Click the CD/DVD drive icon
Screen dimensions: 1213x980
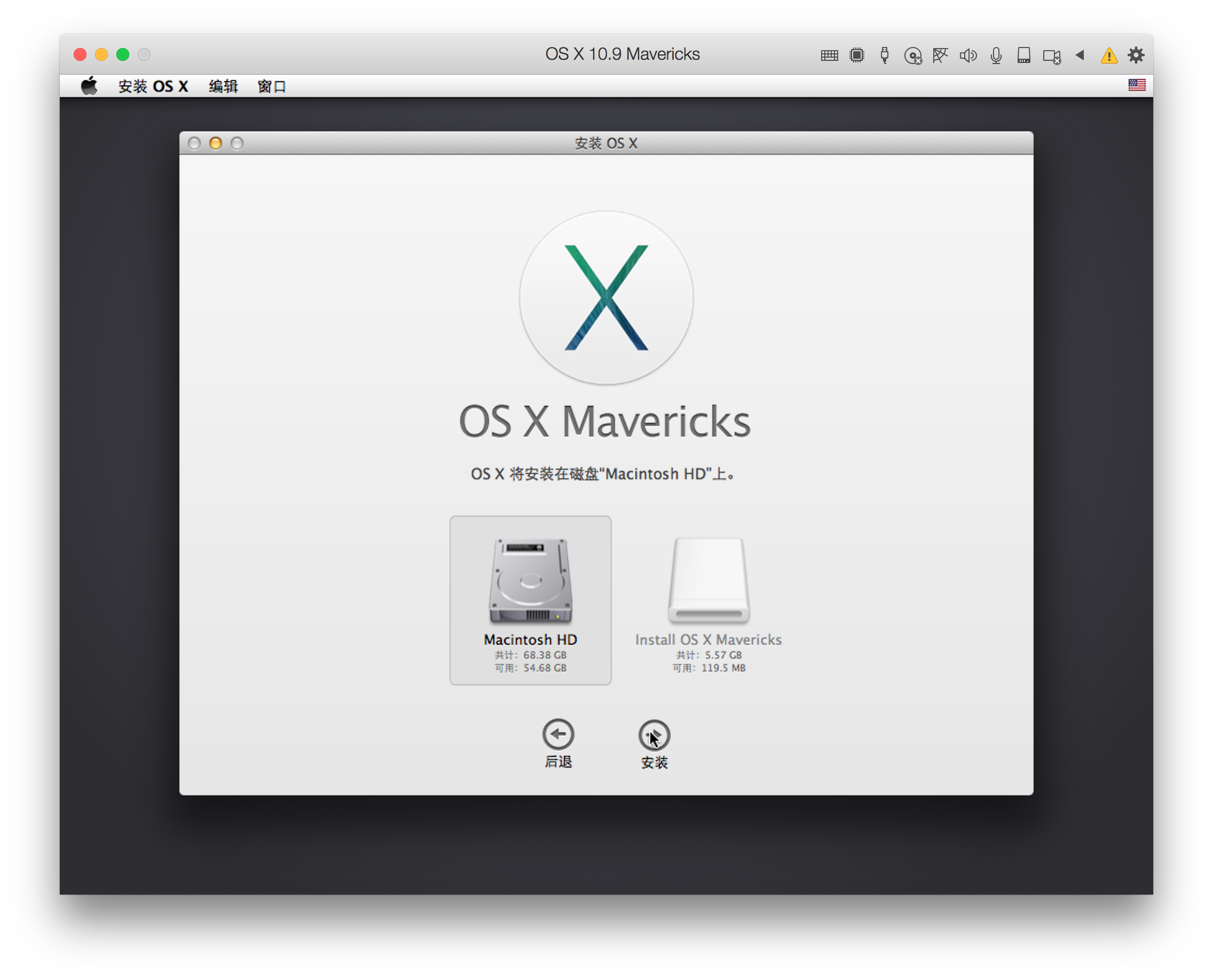[x=912, y=56]
